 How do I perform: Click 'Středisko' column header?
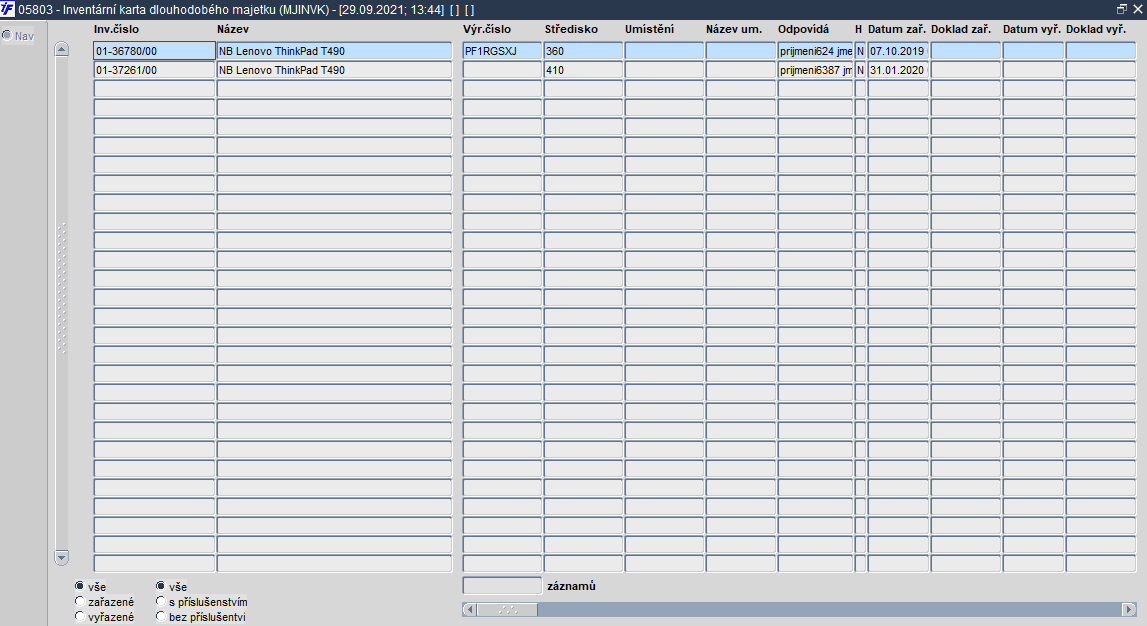571,29
